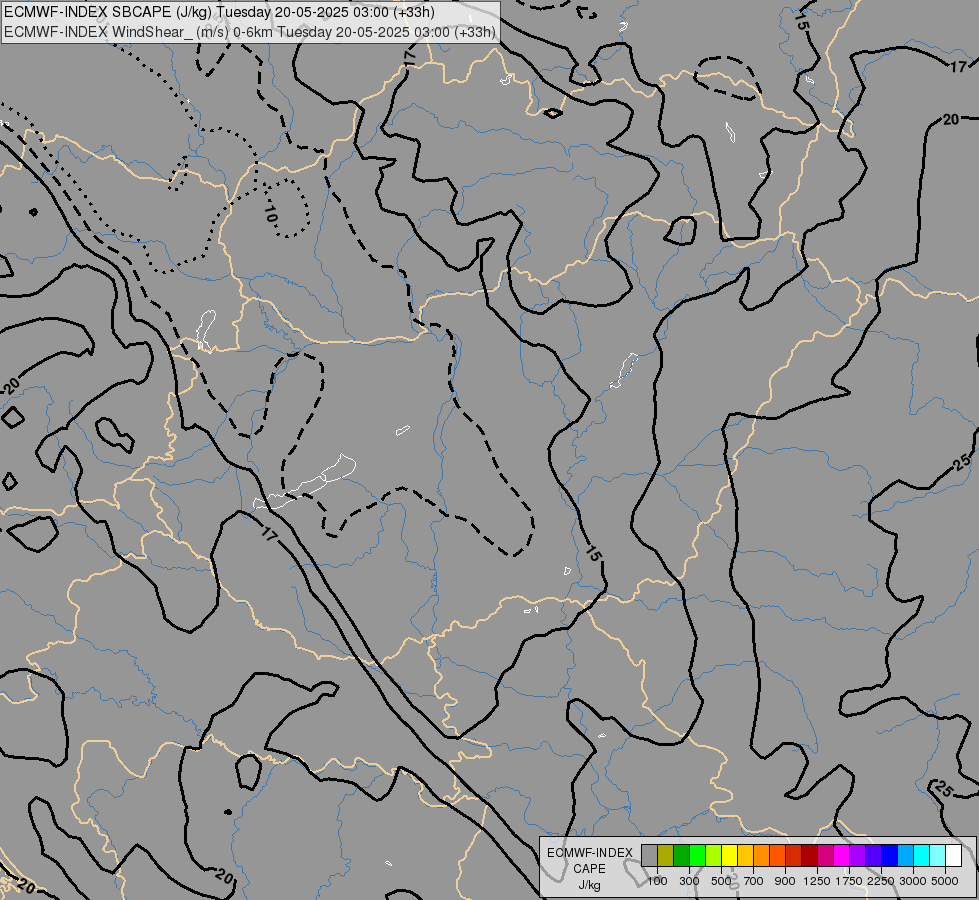The width and height of the screenshot is (979, 900).
Task: Click the dotted contour label 10
Action: (x=270, y=214)
